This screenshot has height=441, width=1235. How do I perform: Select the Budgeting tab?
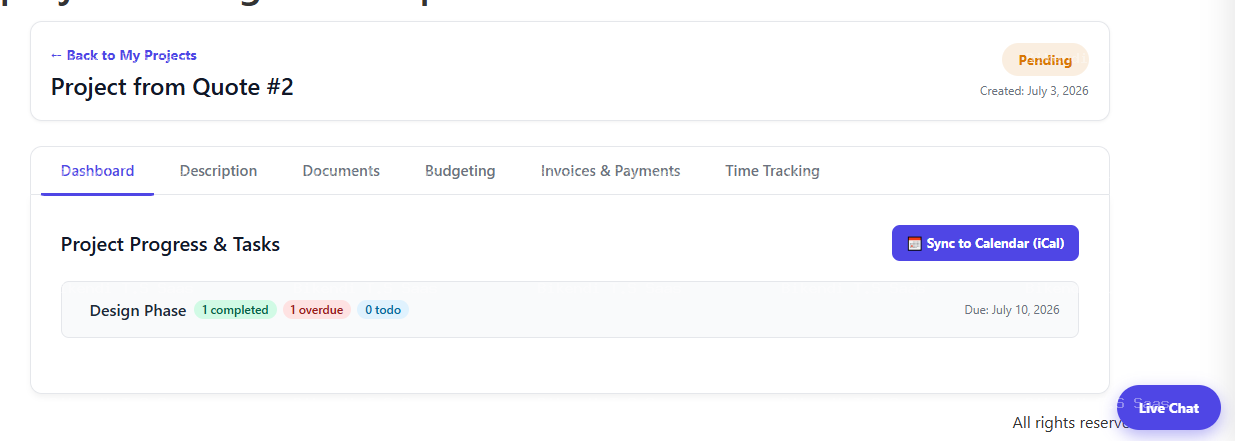coord(460,171)
